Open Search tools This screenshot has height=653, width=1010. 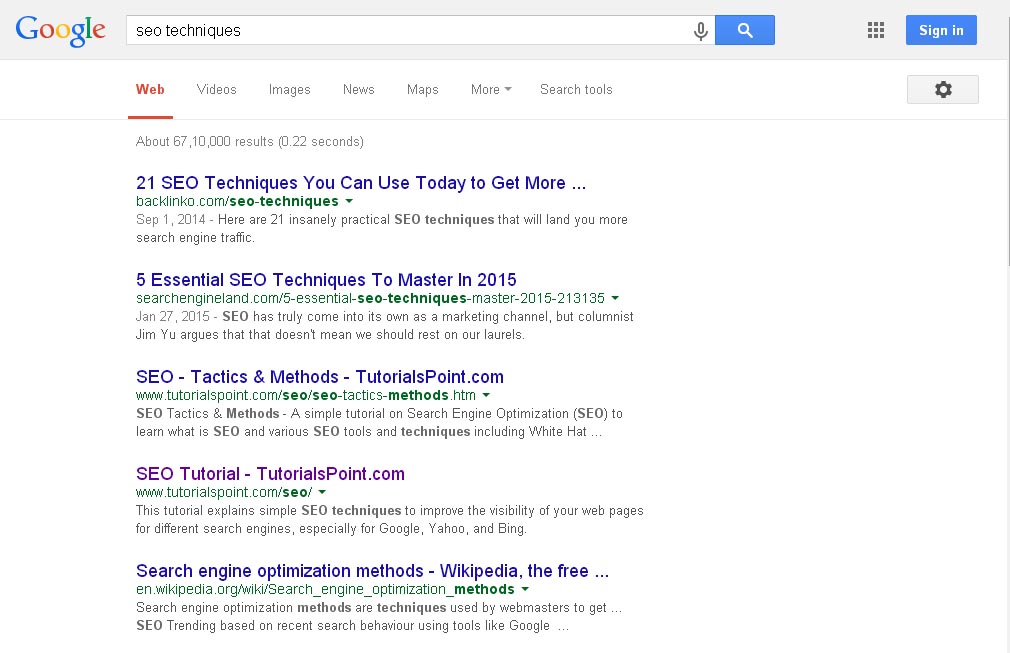[x=576, y=90]
